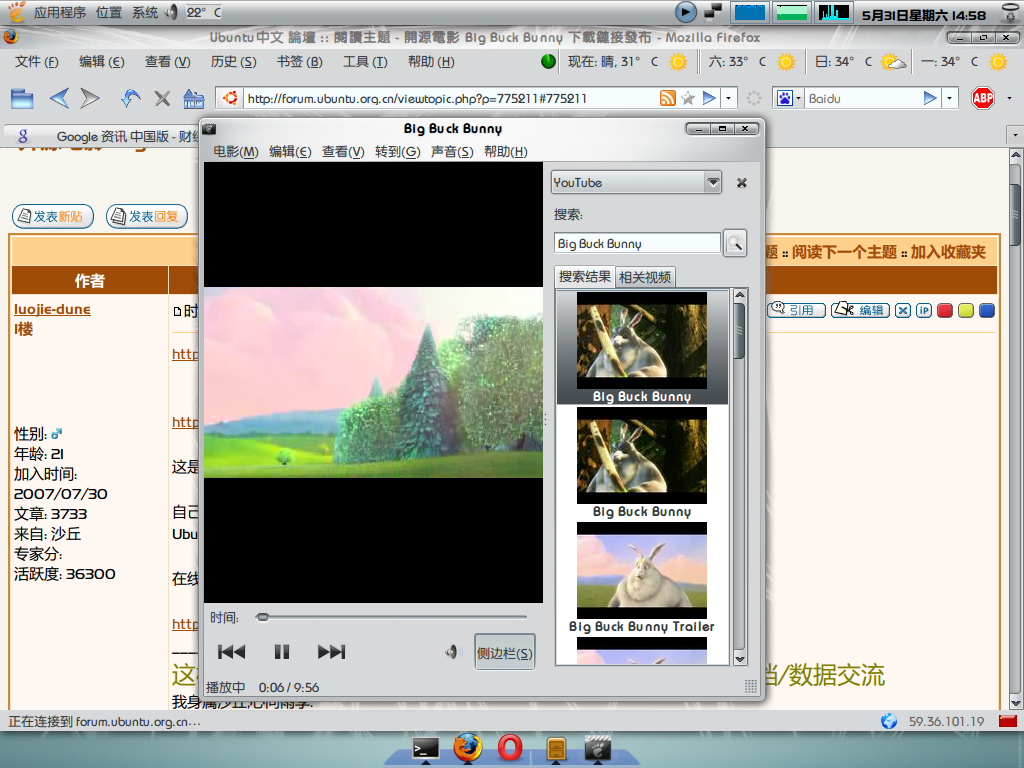Click 阅读下一个主题 link

[x=844, y=252]
